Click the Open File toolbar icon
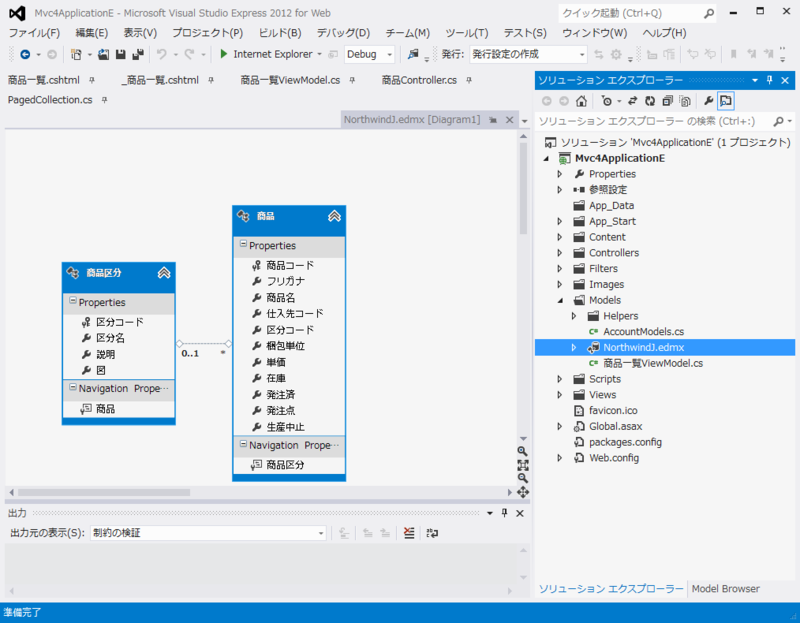This screenshot has height=623, width=800. [x=104, y=54]
